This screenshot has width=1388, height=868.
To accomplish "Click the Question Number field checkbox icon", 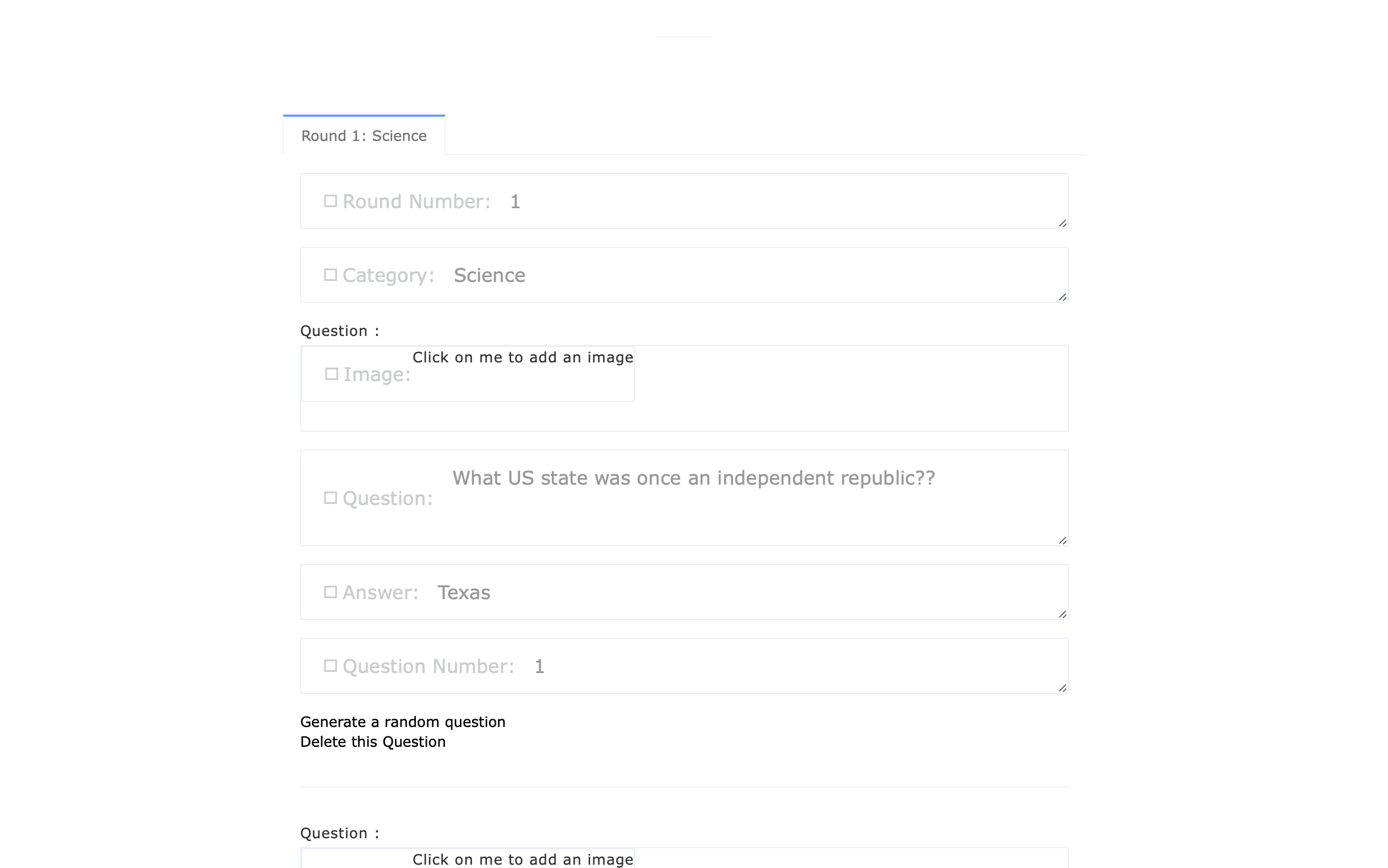I will [x=330, y=666].
